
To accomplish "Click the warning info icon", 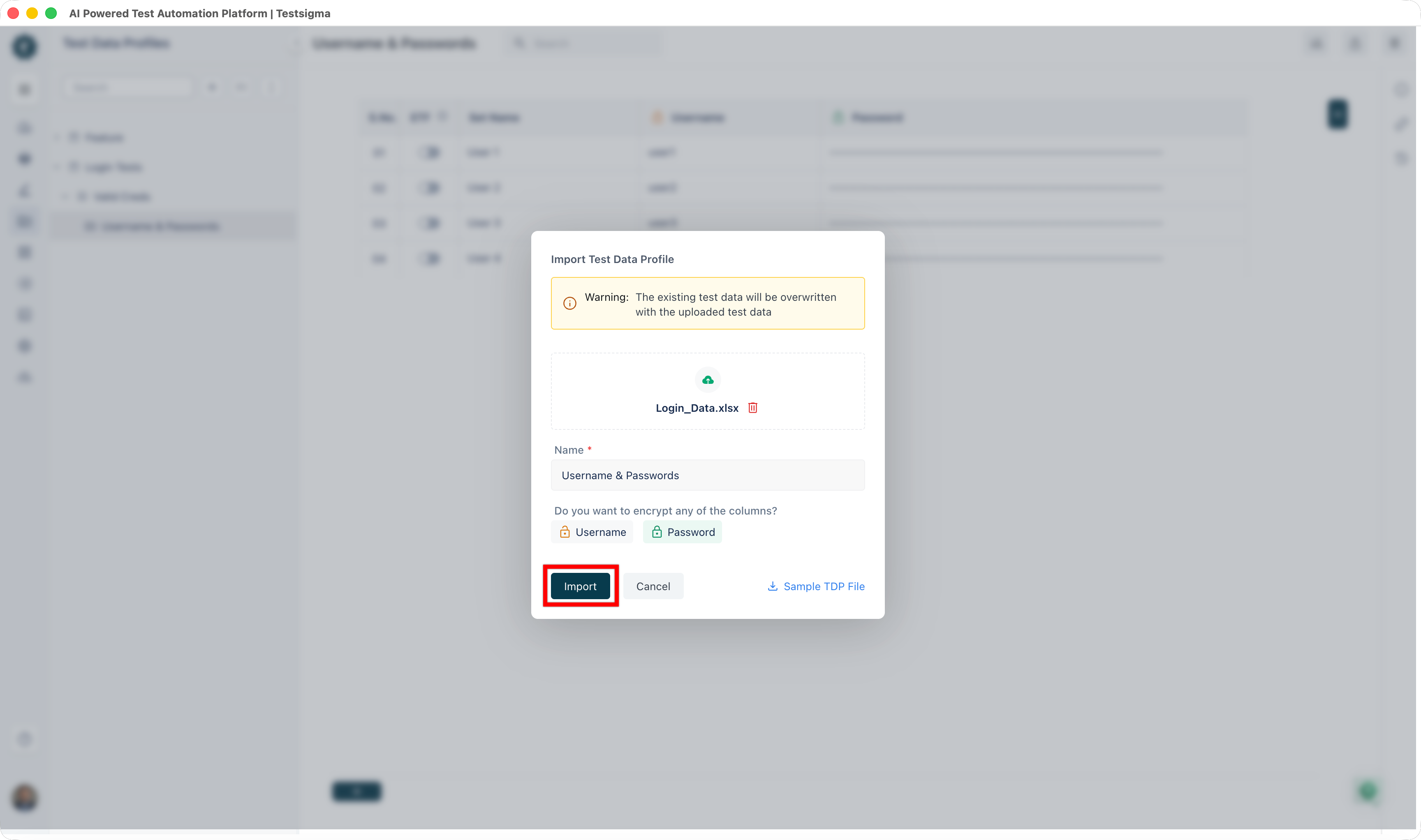I will point(570,303).
